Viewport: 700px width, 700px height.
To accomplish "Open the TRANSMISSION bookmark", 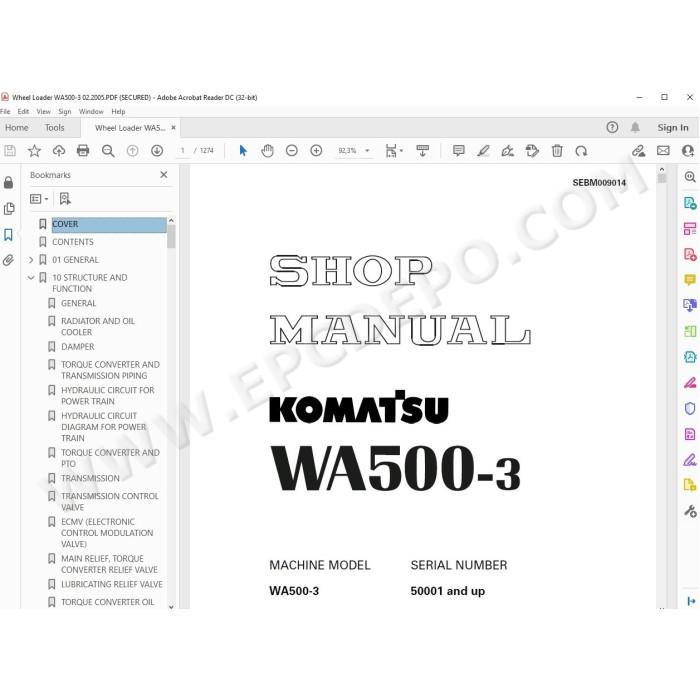I will 90,479.
